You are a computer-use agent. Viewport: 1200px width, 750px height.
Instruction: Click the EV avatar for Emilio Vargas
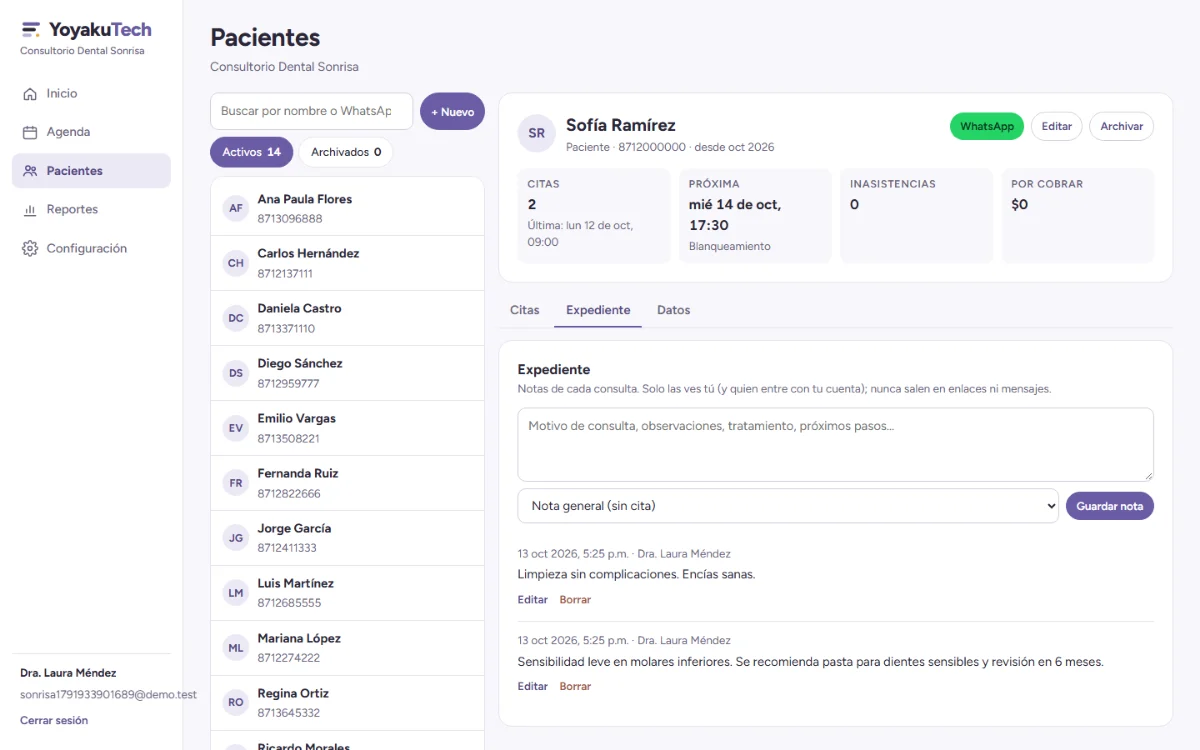236,428
